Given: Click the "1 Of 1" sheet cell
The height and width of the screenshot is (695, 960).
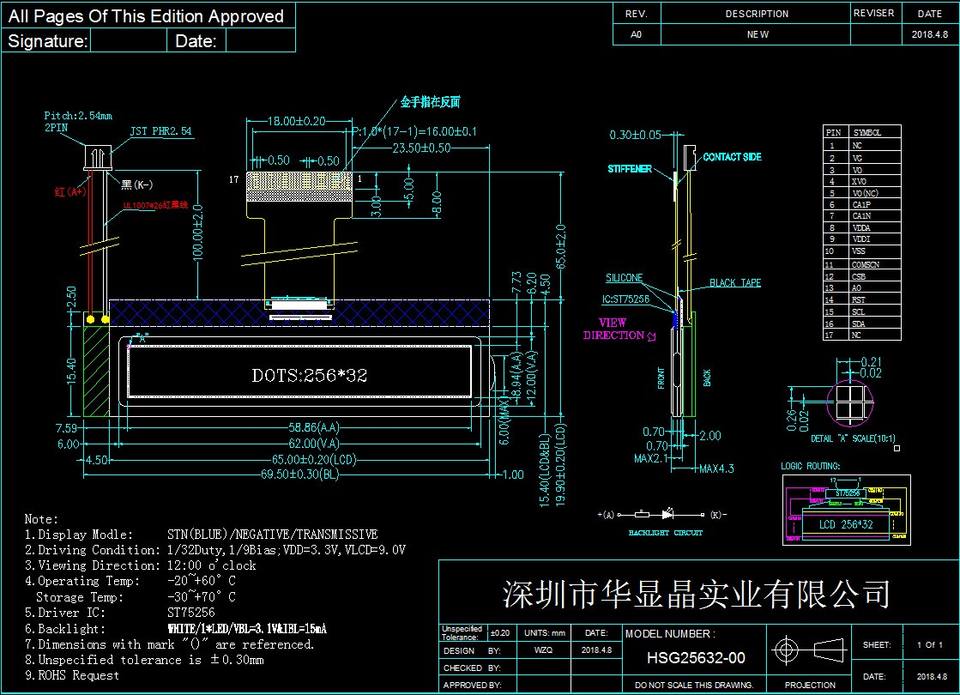Looking at the screenshot, I should [x=929, y=645].
